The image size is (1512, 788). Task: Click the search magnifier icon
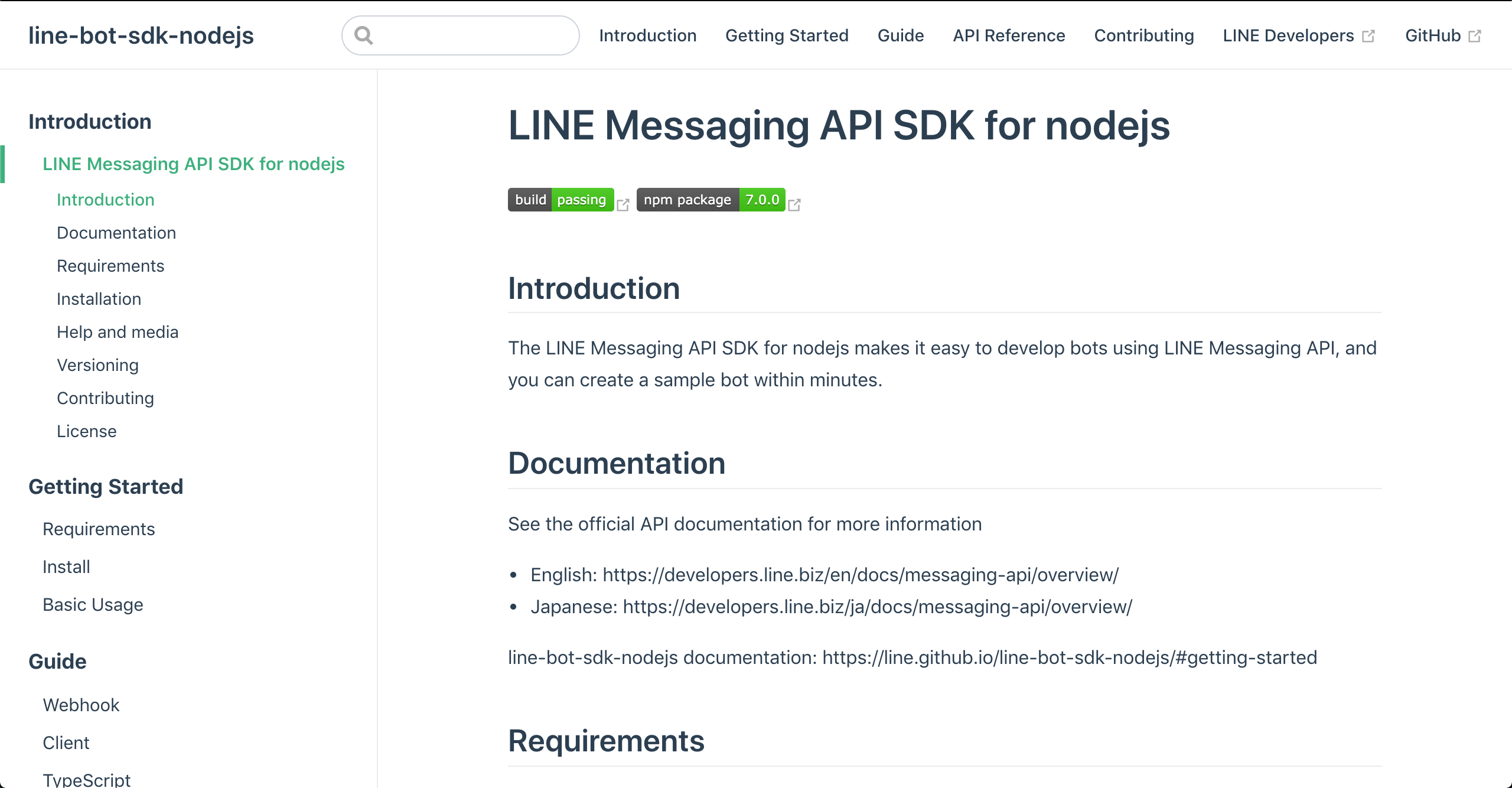364,35
